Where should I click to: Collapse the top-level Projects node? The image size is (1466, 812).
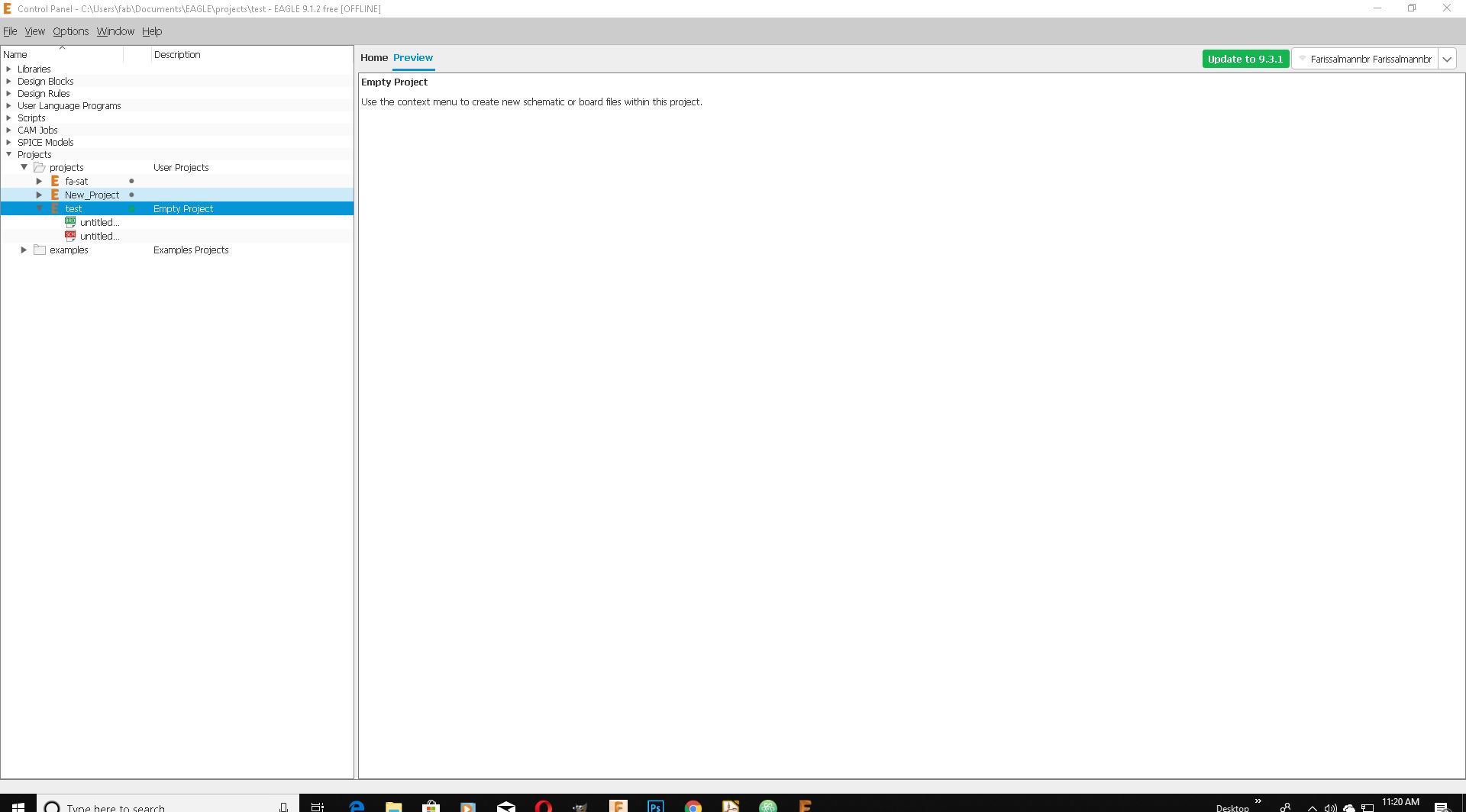pyautogui.click(x=9, y=155)
